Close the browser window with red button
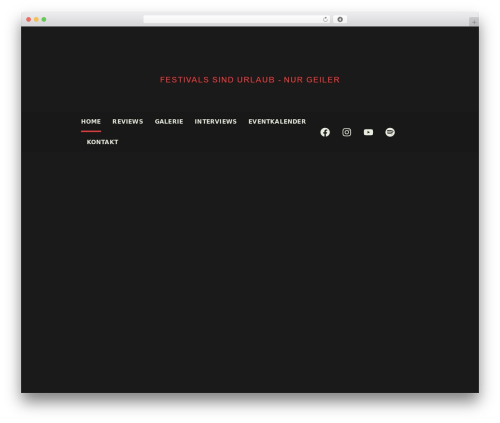The image size is (500, 423). coord(29,19)
